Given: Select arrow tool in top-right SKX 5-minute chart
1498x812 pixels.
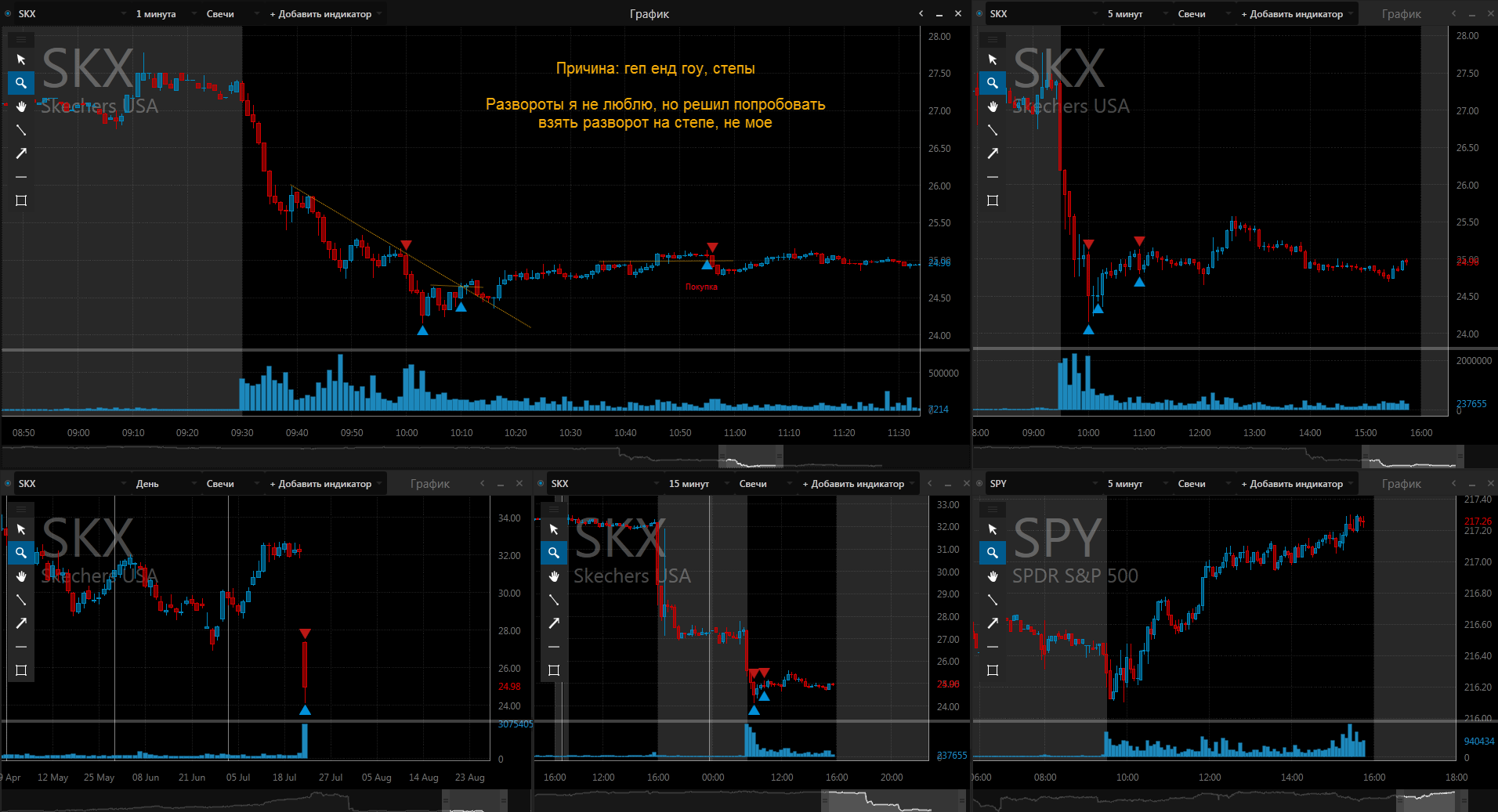Looking at the screenshot, I should (993, 153).
